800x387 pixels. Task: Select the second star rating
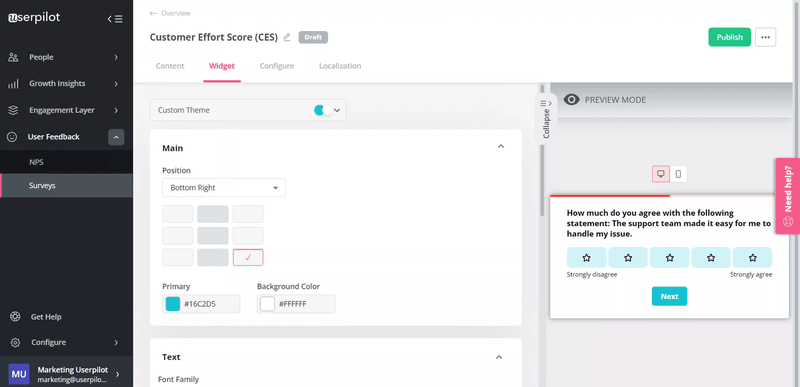coord(628,257)
